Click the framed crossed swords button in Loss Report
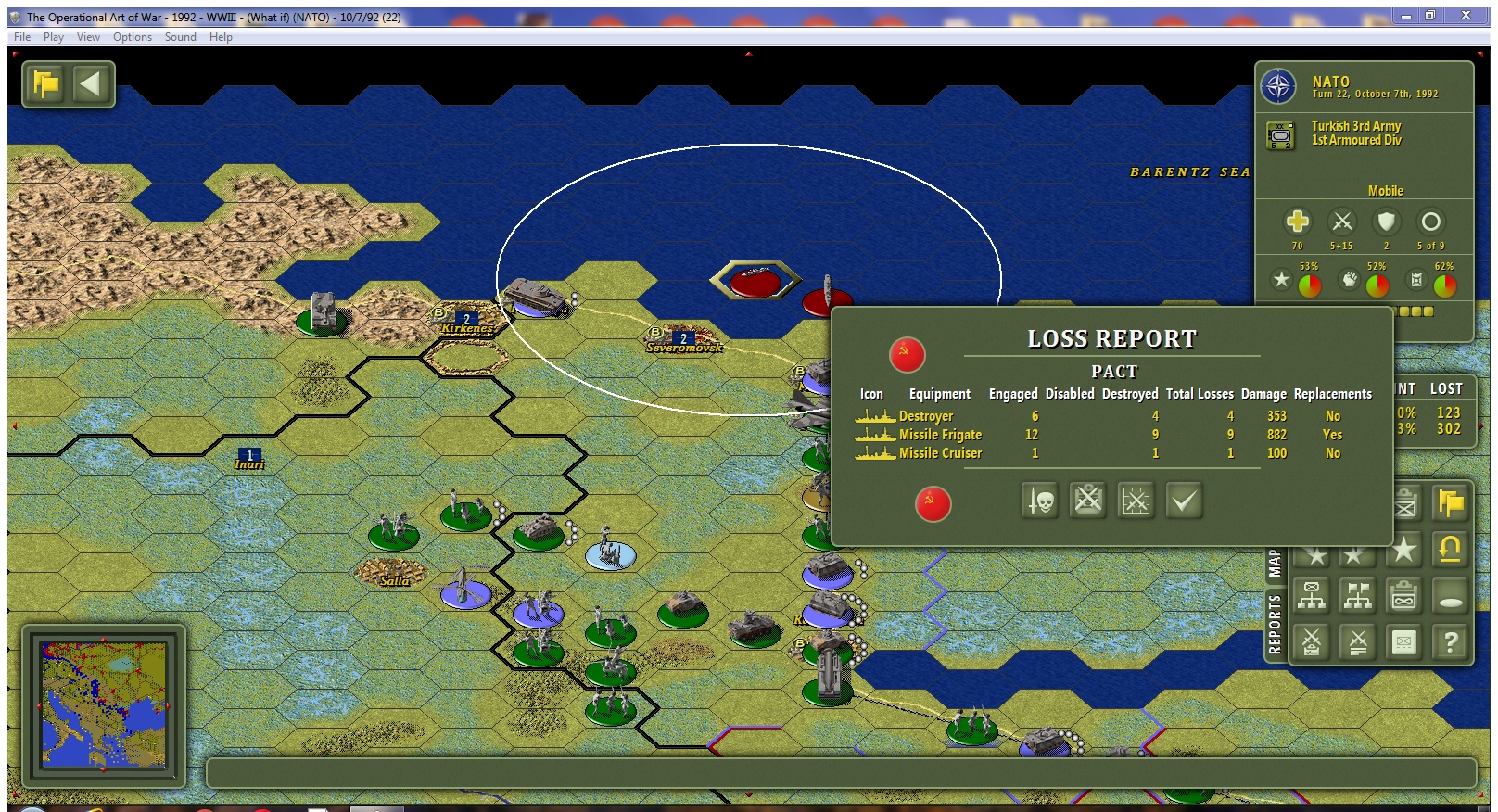 pyautogui.click(x=1136, y=501)
